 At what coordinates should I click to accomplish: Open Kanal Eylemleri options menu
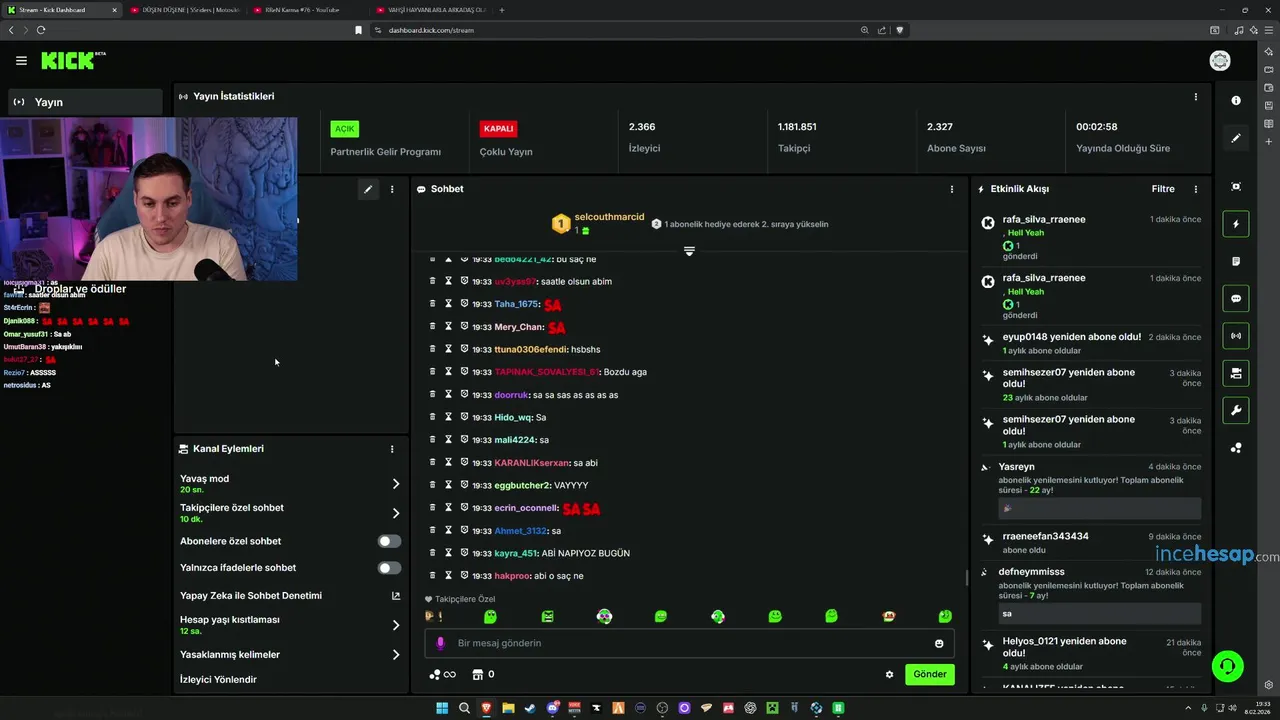pos(392,449)
